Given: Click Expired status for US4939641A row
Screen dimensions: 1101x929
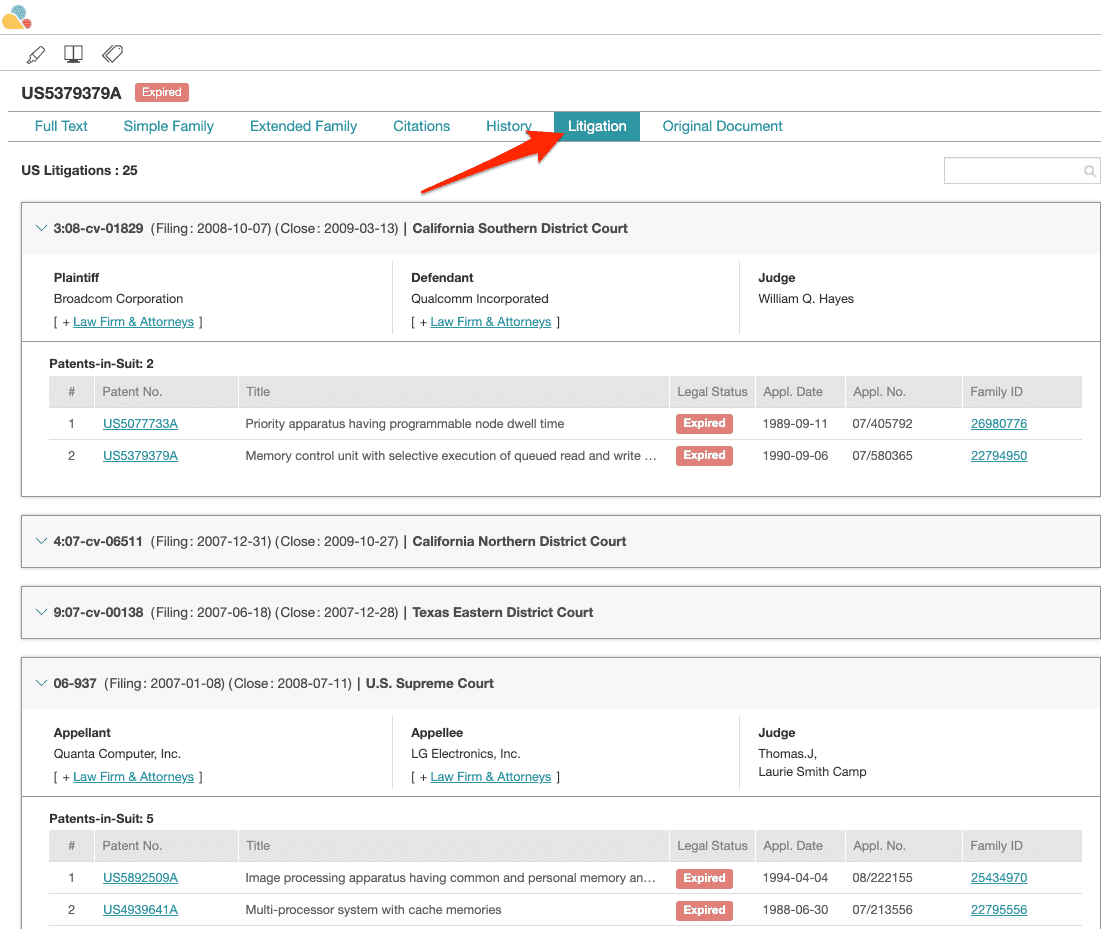Looking at the screenshot, I should 704,910.
